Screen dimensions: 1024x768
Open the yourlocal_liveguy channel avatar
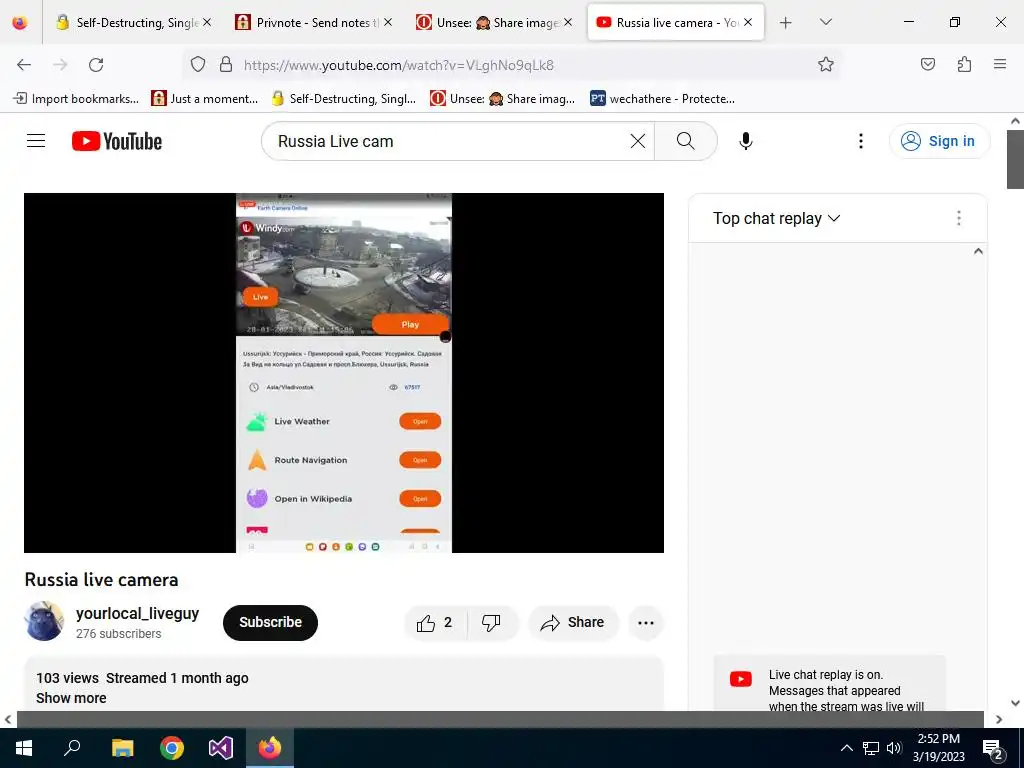44,621
